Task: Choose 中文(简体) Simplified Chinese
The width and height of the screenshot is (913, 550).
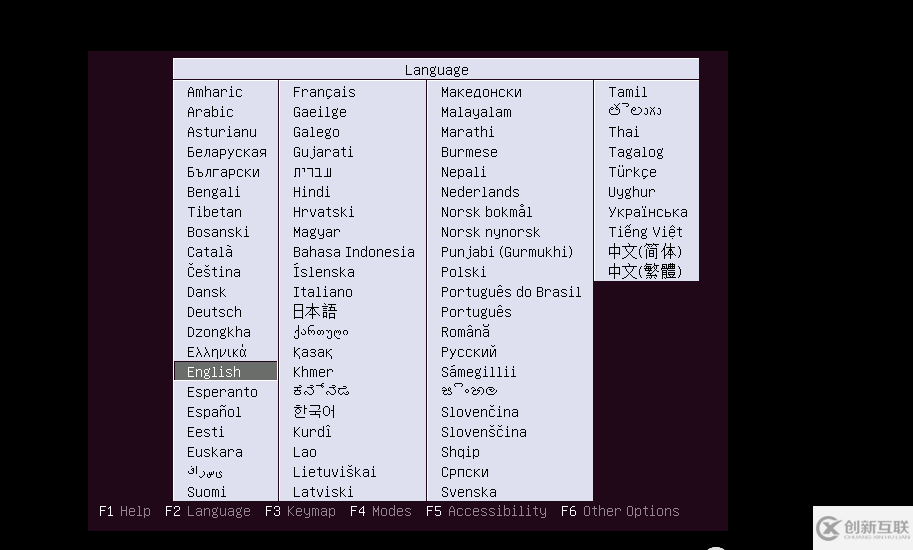Action: click(x=644, y=251)
